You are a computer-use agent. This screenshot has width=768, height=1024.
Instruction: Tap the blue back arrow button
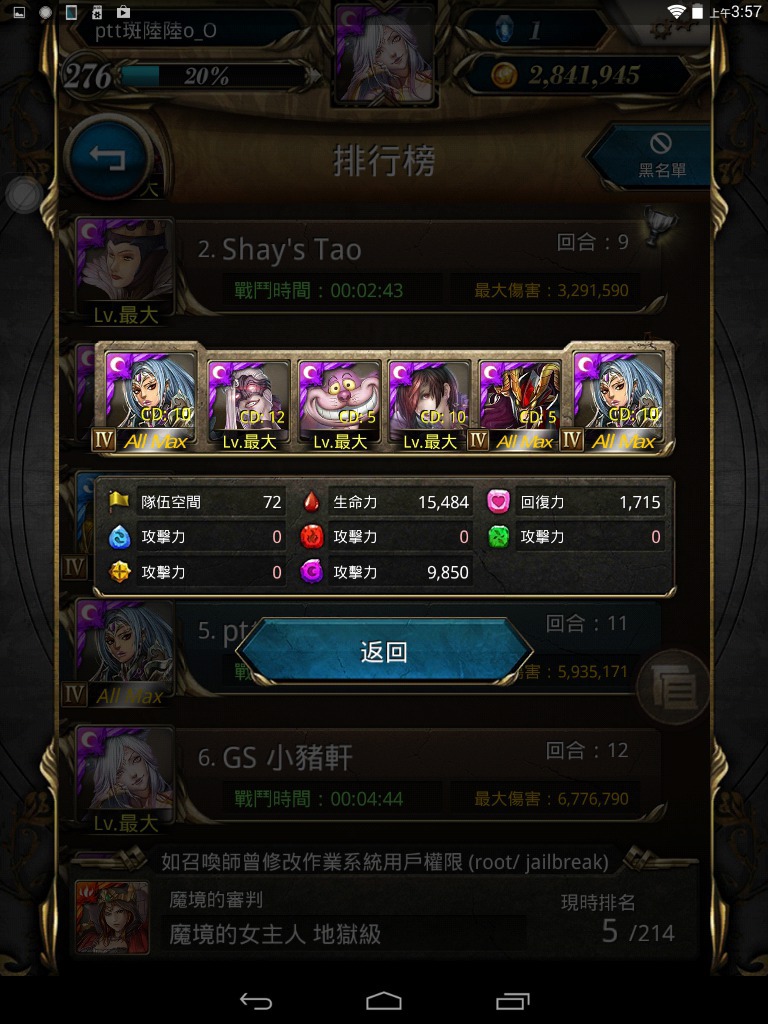[107, 157]
